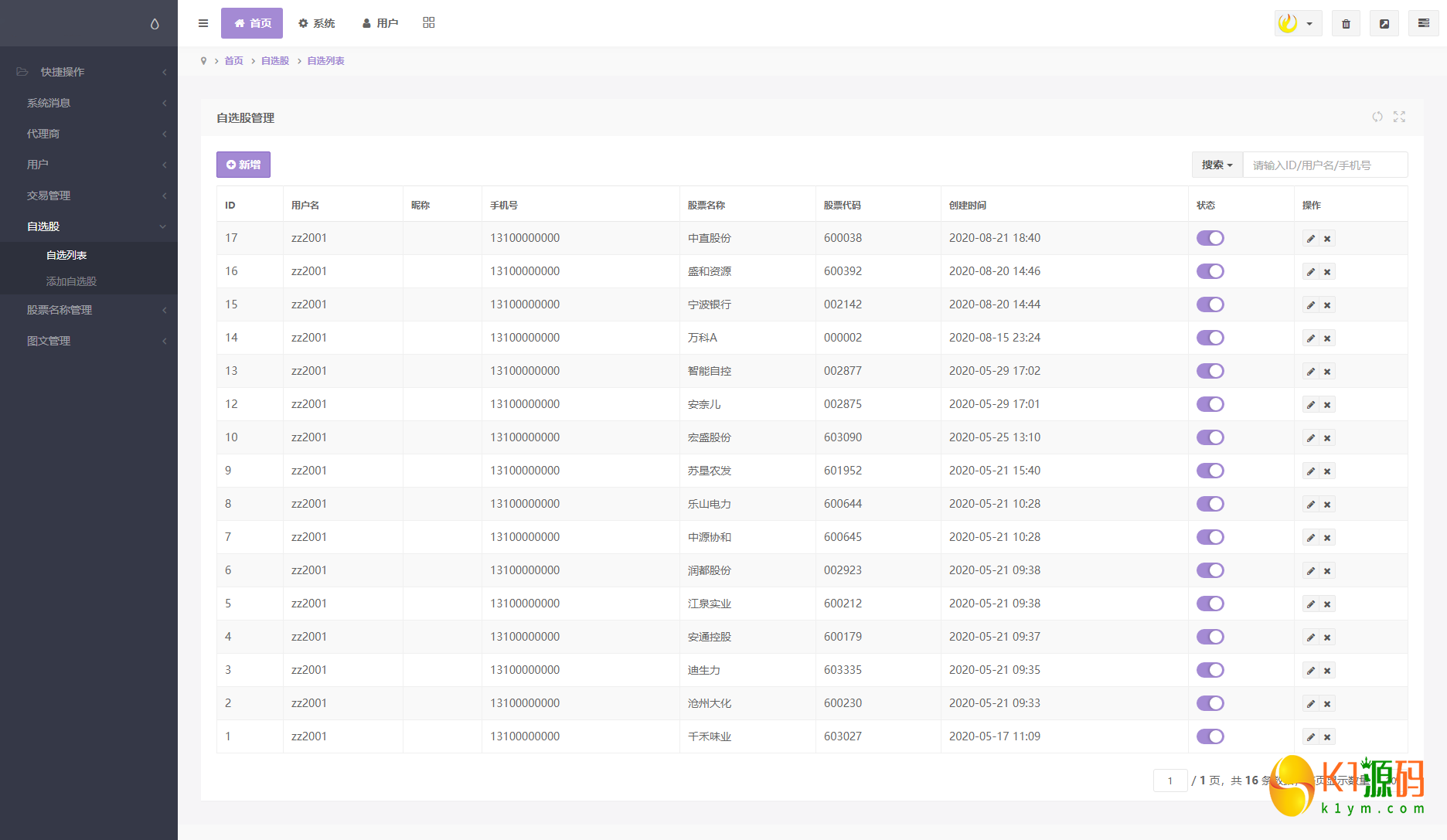Delete the row for 宁波银行
Screen dimensions: 1447x840
pyautogui.click(x=1327, y=305)
